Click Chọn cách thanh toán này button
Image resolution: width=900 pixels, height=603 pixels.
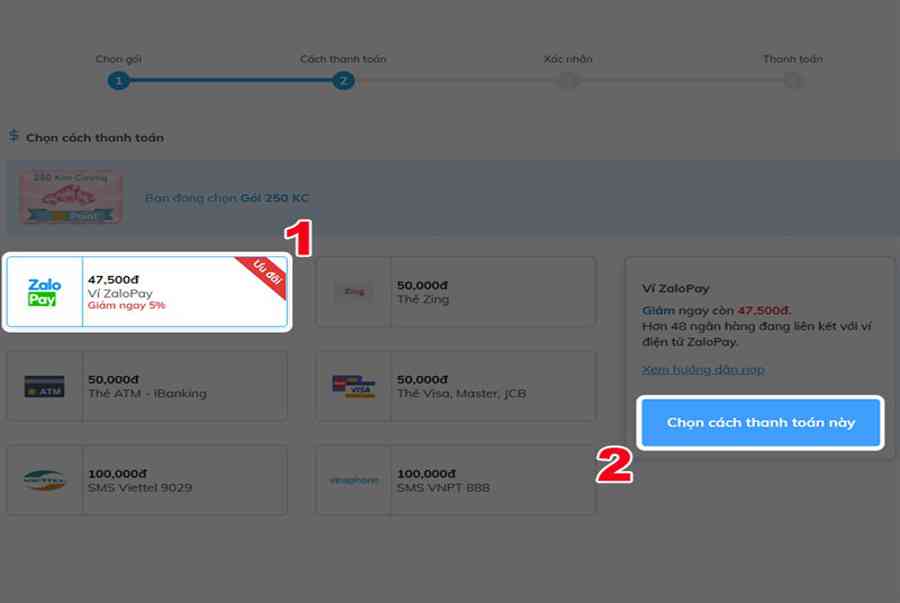pyautogui.click(x=761, y=423)
